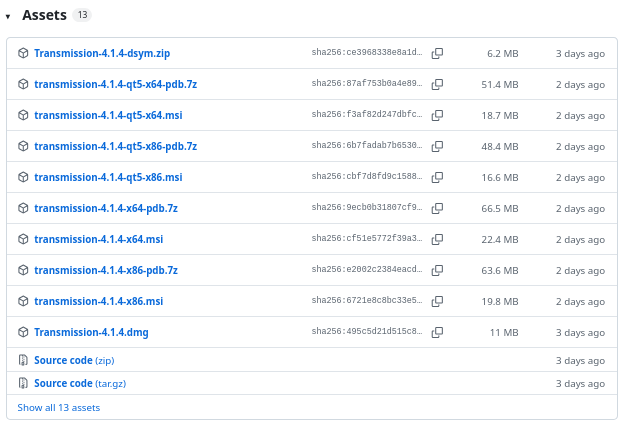Click the 22.4 MB file size

[x=500, y=240]
